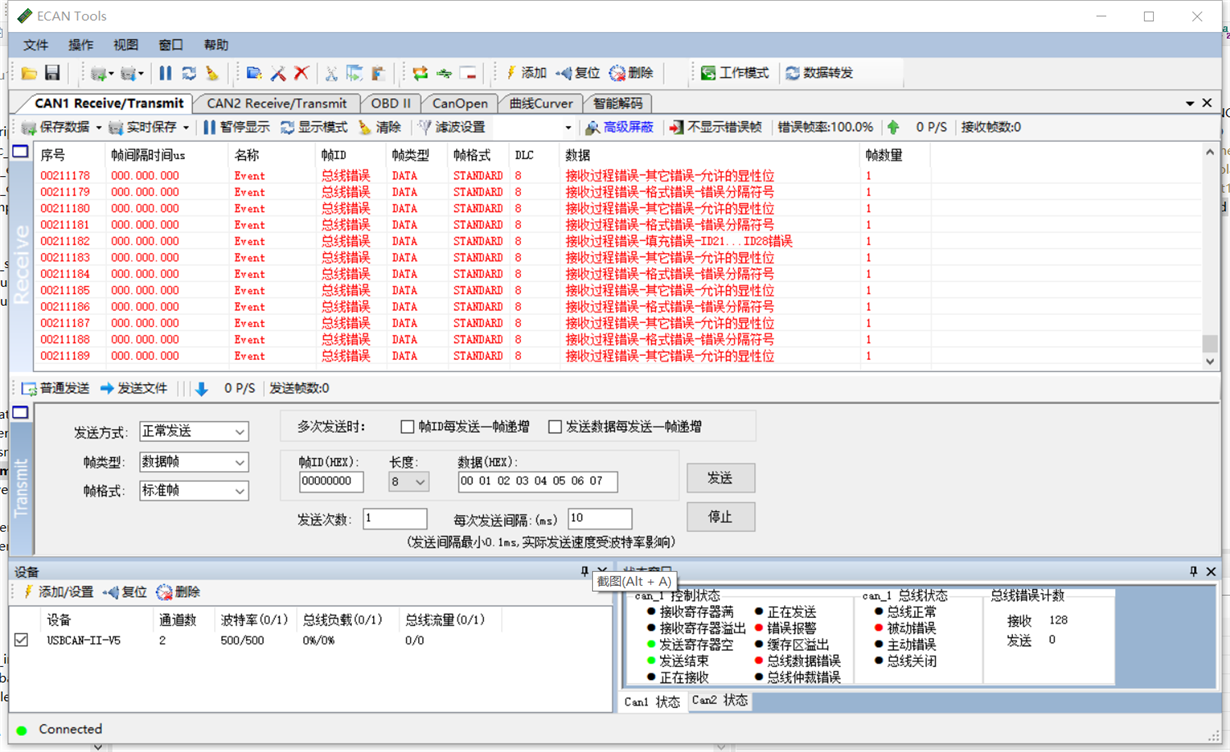Click the blue square icon above the Transmit label
Image resolution: width=1230 pixels, height=752 pixels.
[20, 412]
